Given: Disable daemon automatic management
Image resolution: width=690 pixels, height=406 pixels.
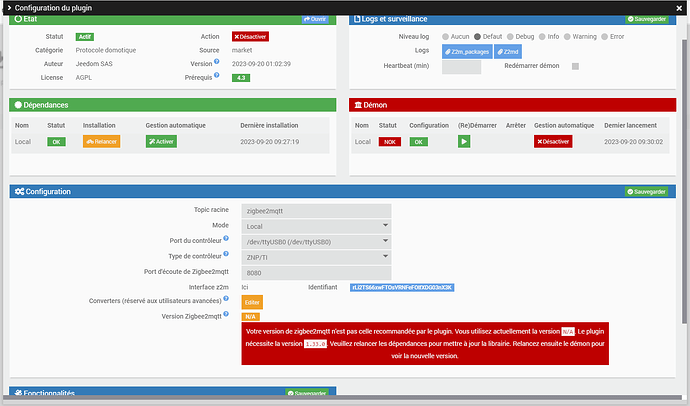Looking at the screenshot, I should tap(553, 142).
